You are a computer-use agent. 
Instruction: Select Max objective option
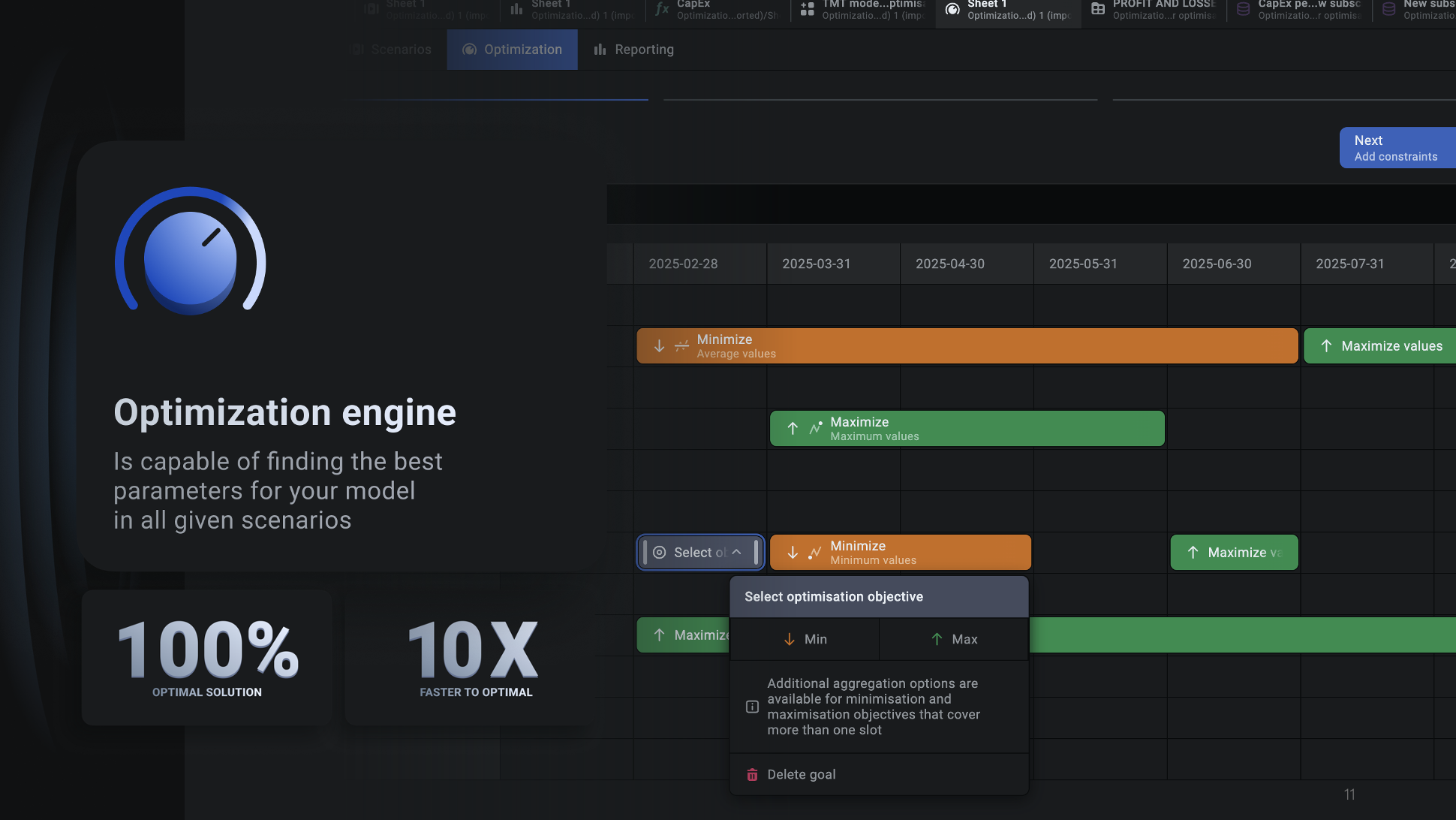[954, 639]
